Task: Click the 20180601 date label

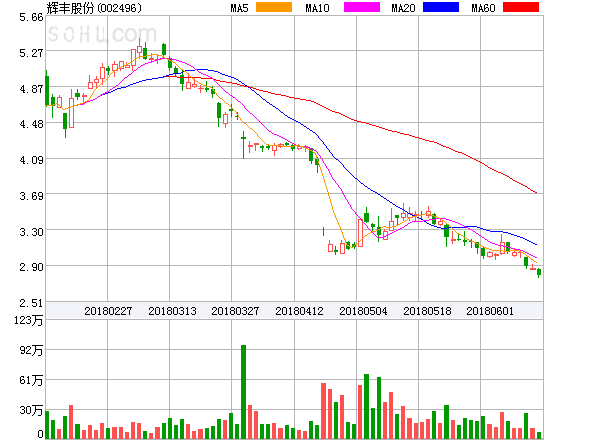Action: click(x=490, y=311)
